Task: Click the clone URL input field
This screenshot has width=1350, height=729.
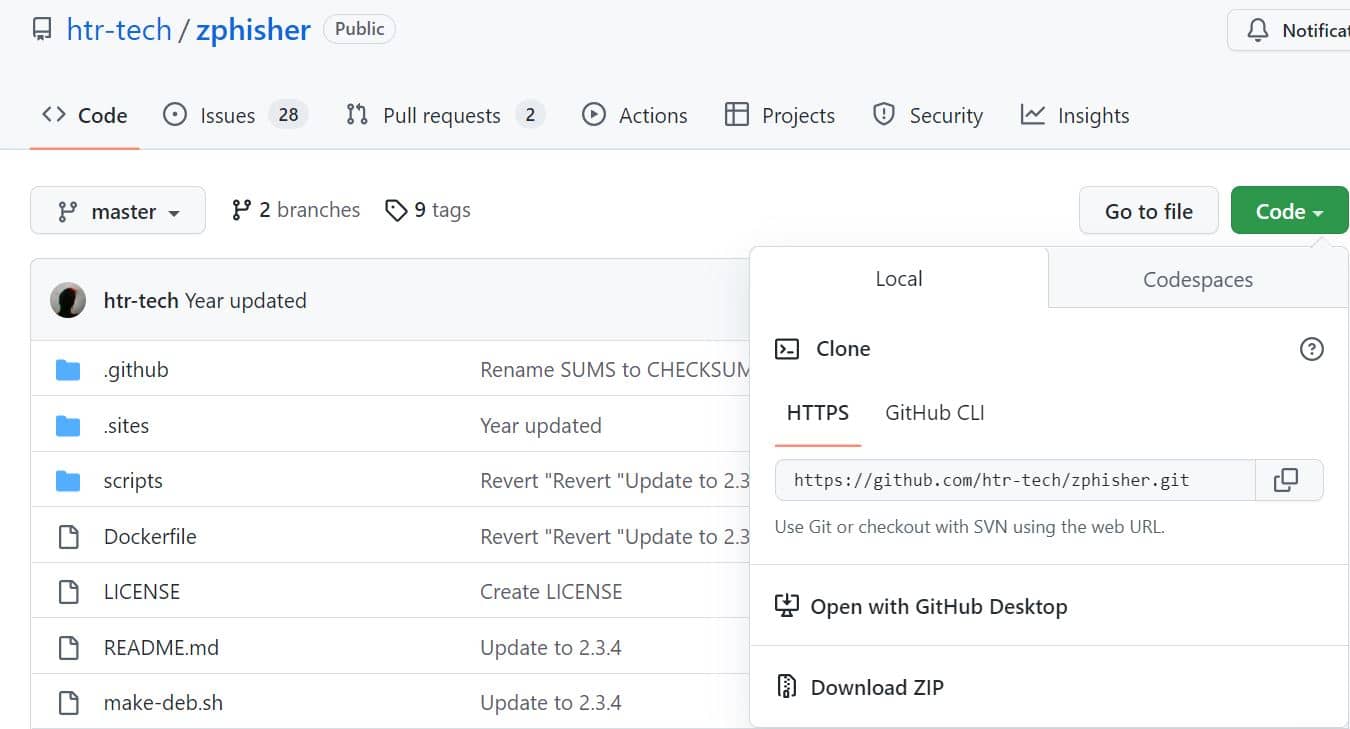Action: [x=1015, y=480]
